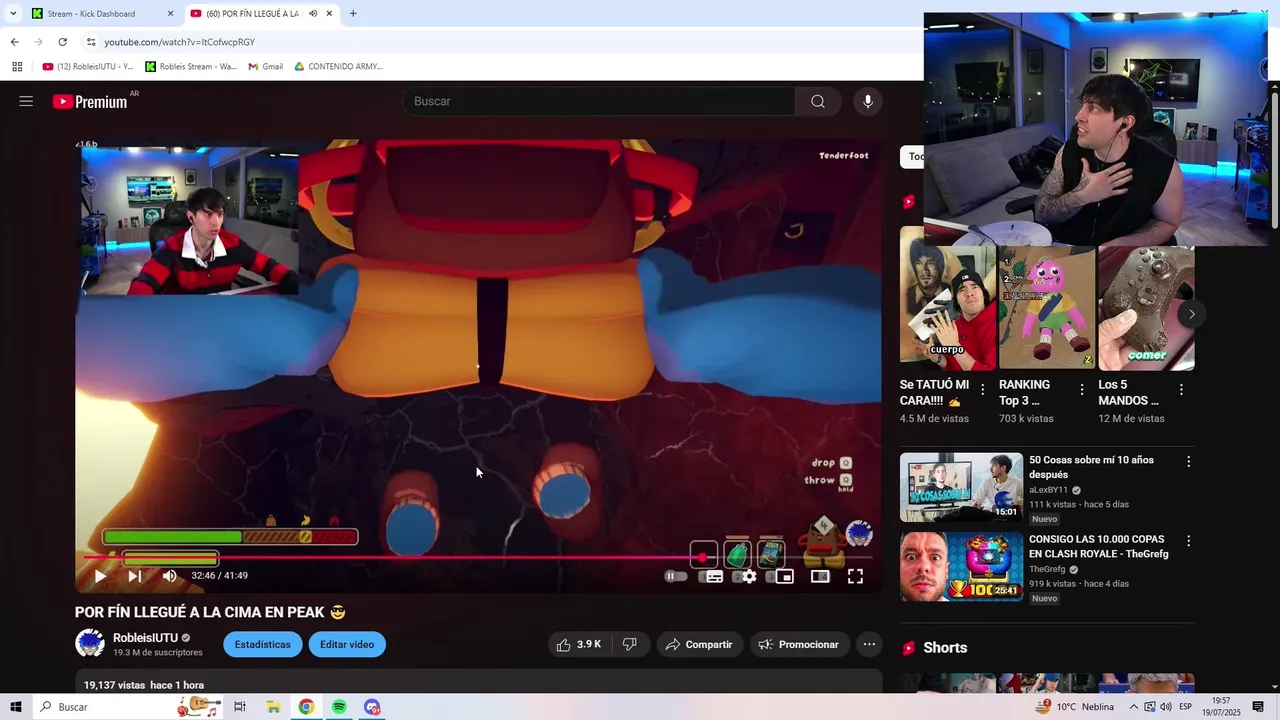Click the progress bar scrubber handle
The width and height of the screenshot is (1280, 720).
(x=702, y=557)
